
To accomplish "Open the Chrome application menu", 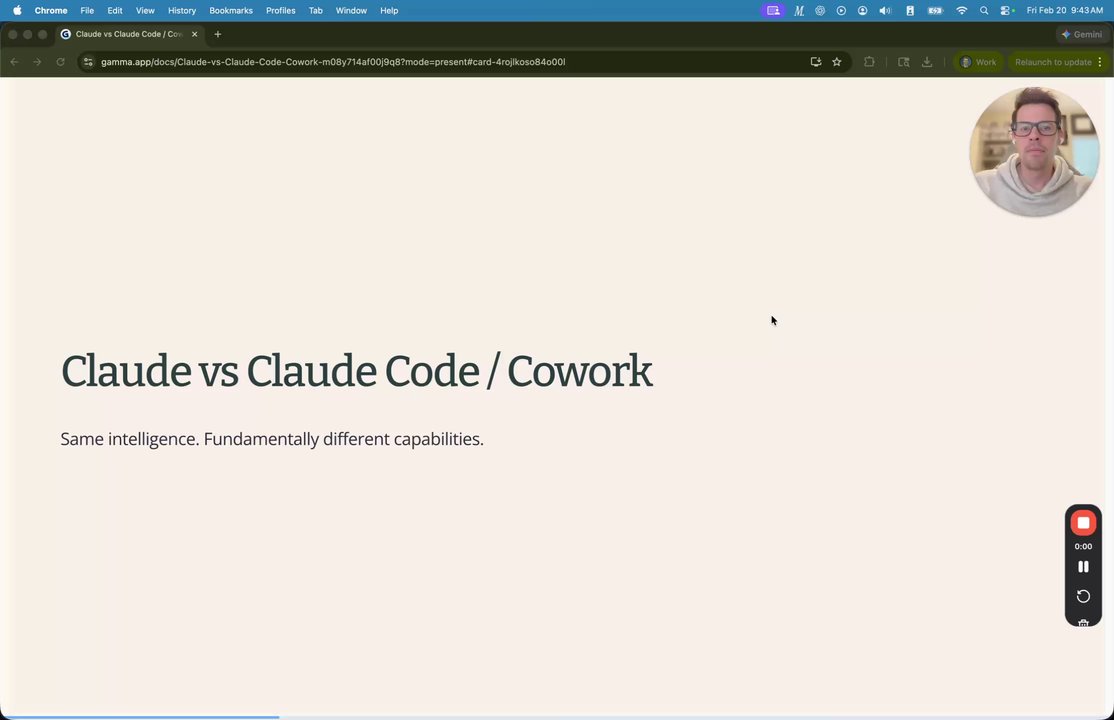I will tap(50, 11).
